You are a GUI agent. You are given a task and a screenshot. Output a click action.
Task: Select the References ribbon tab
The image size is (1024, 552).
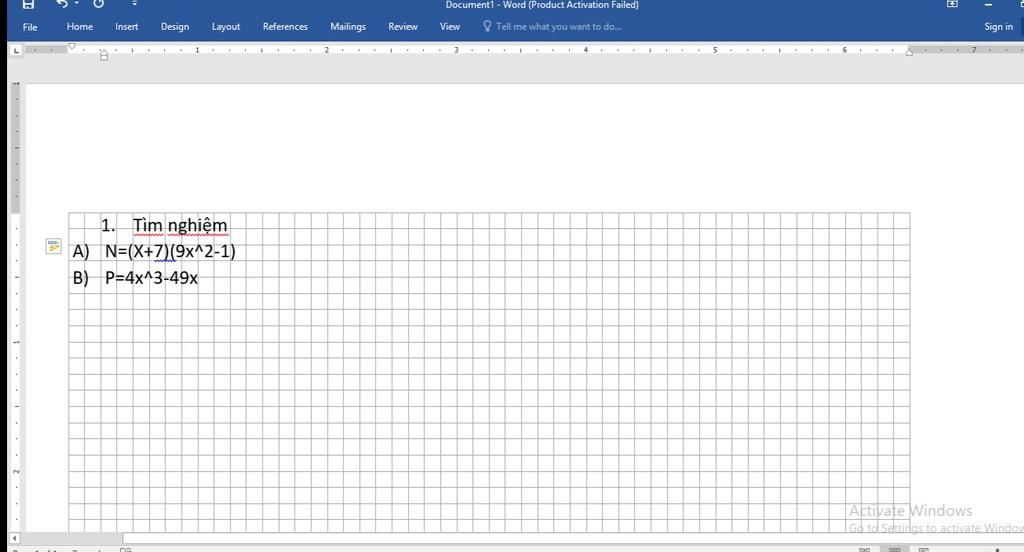coord(285,27)
